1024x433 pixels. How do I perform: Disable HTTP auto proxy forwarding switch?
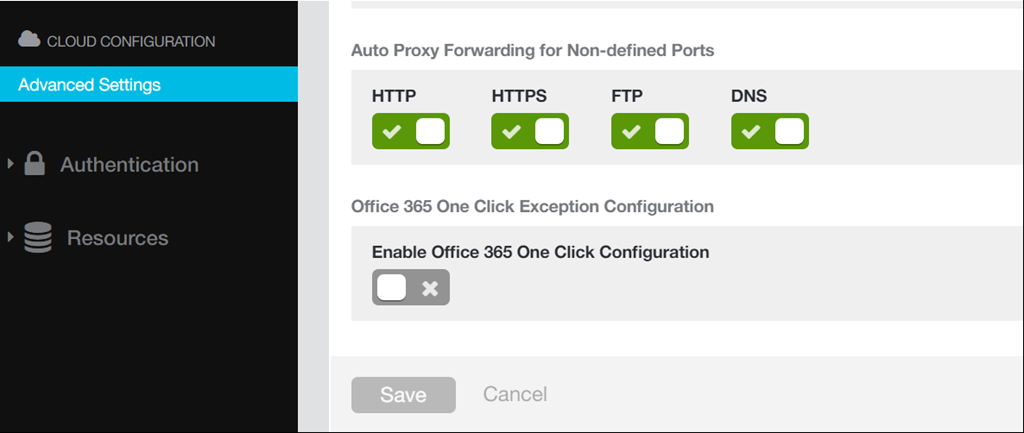point(411,131)
